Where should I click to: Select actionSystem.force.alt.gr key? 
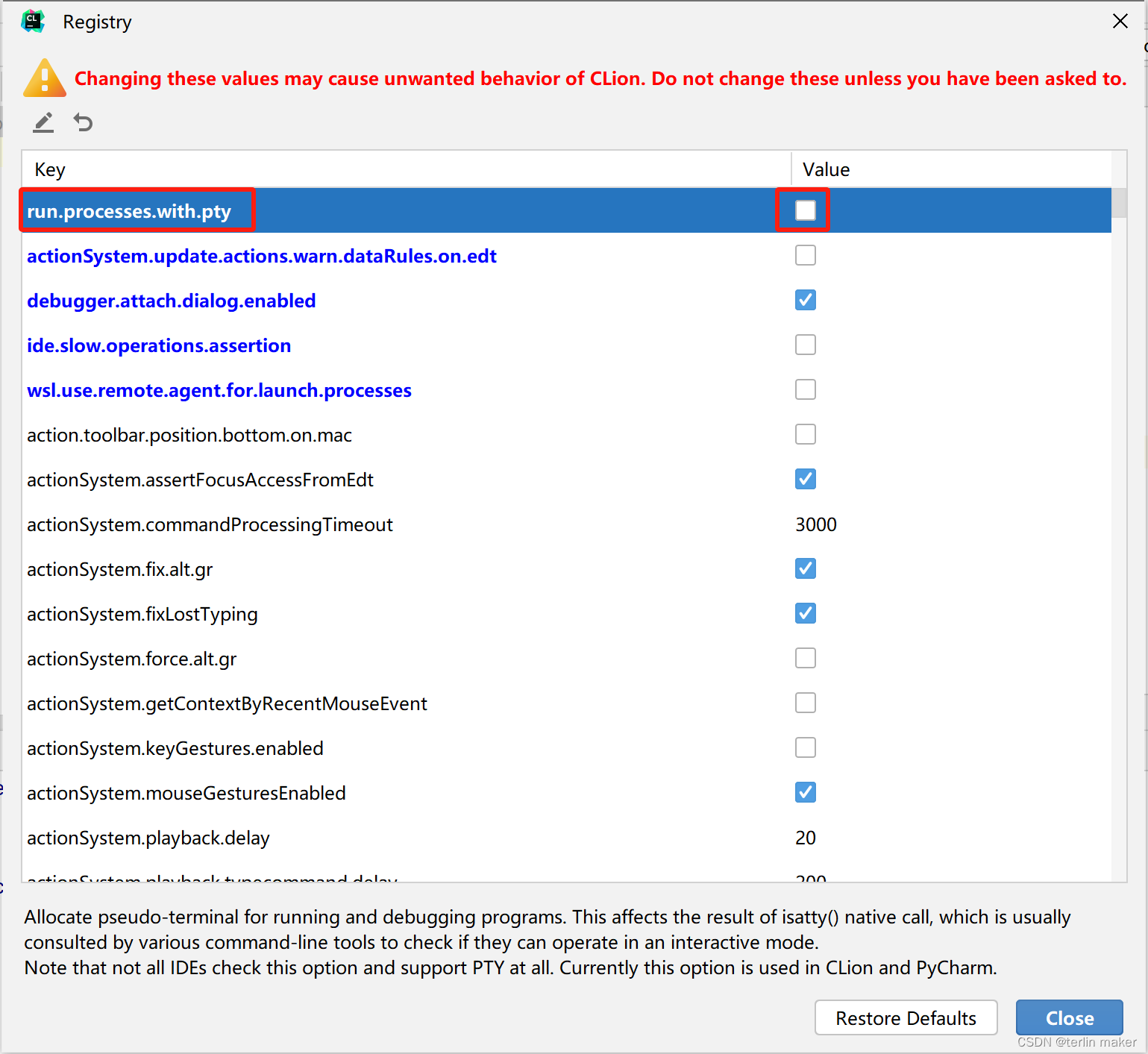(x=132, y=659)
